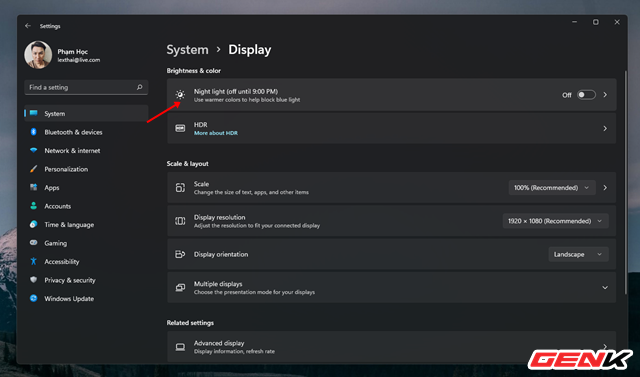Open Bluetooth & devices settings
Viewport: 640px width, 377px height.
[x=86, y=132]
